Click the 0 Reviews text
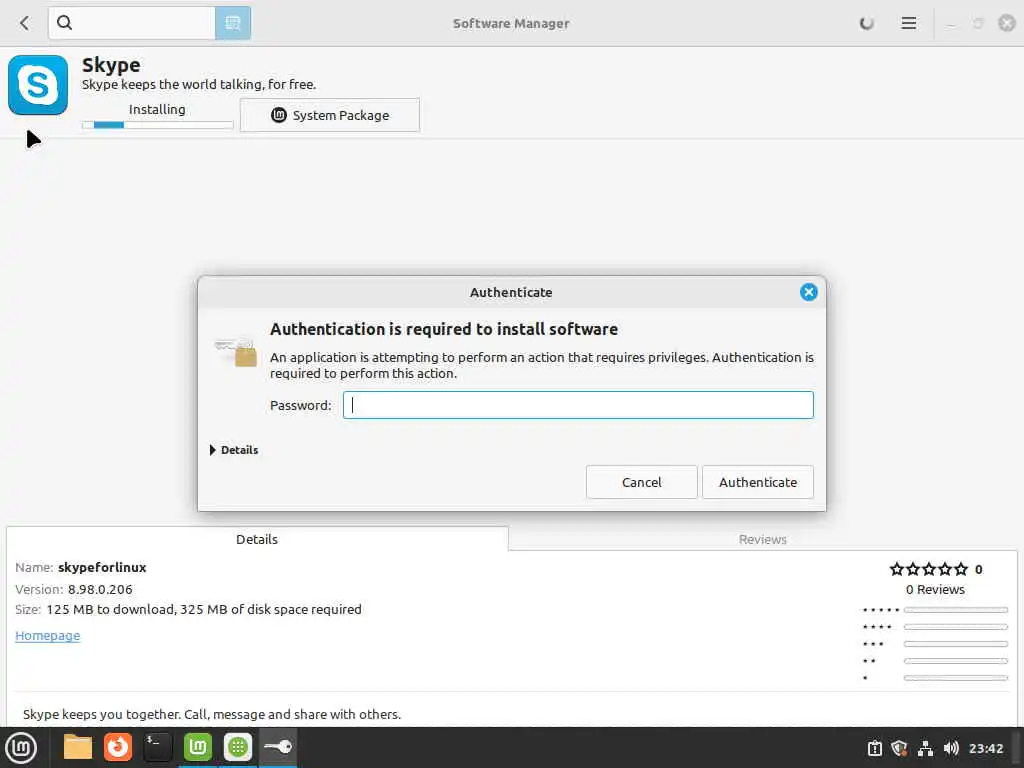This screenshot has height=768, width=1024. click(x=935, y=589)
